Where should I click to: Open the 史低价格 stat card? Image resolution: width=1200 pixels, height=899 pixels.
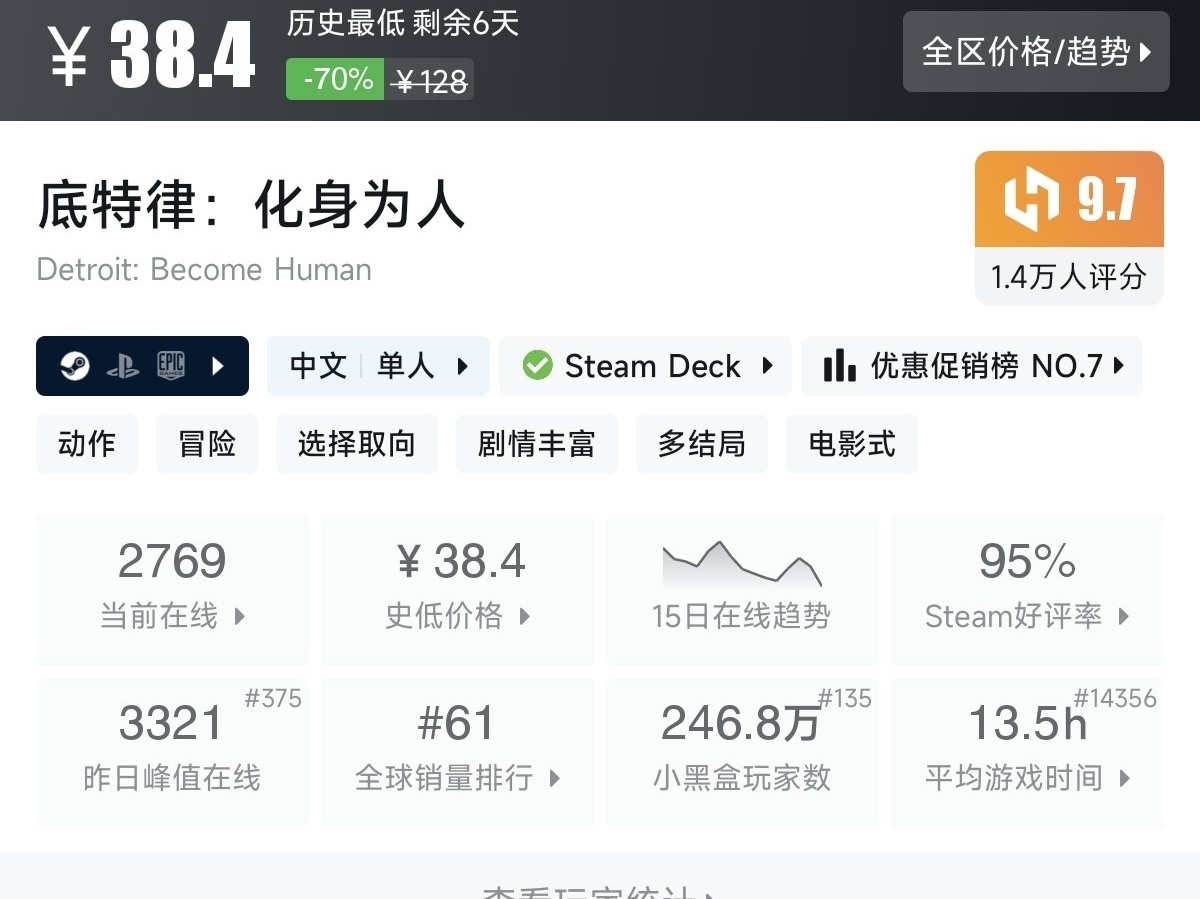tap(458, 591)
